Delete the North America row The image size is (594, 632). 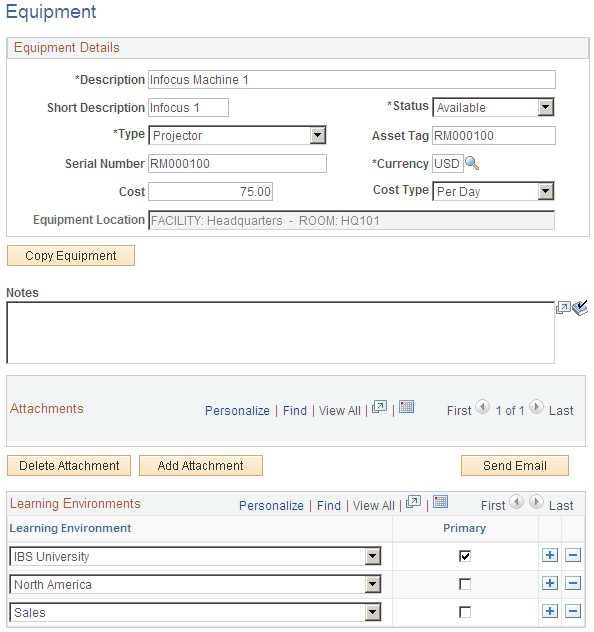click(x=573, y=583)
